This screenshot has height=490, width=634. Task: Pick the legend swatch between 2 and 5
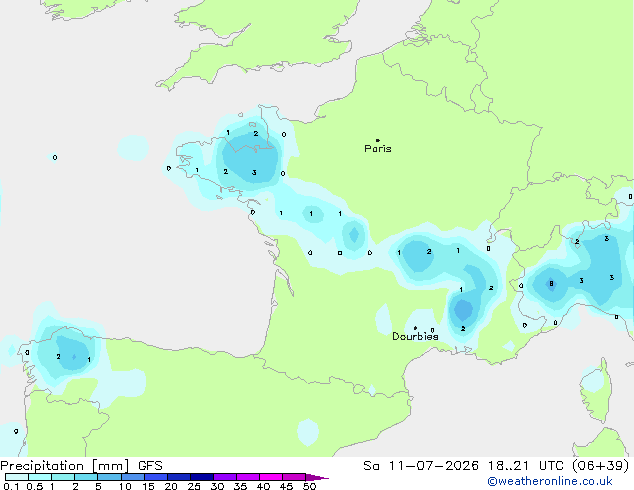click(x=86, y=477)
